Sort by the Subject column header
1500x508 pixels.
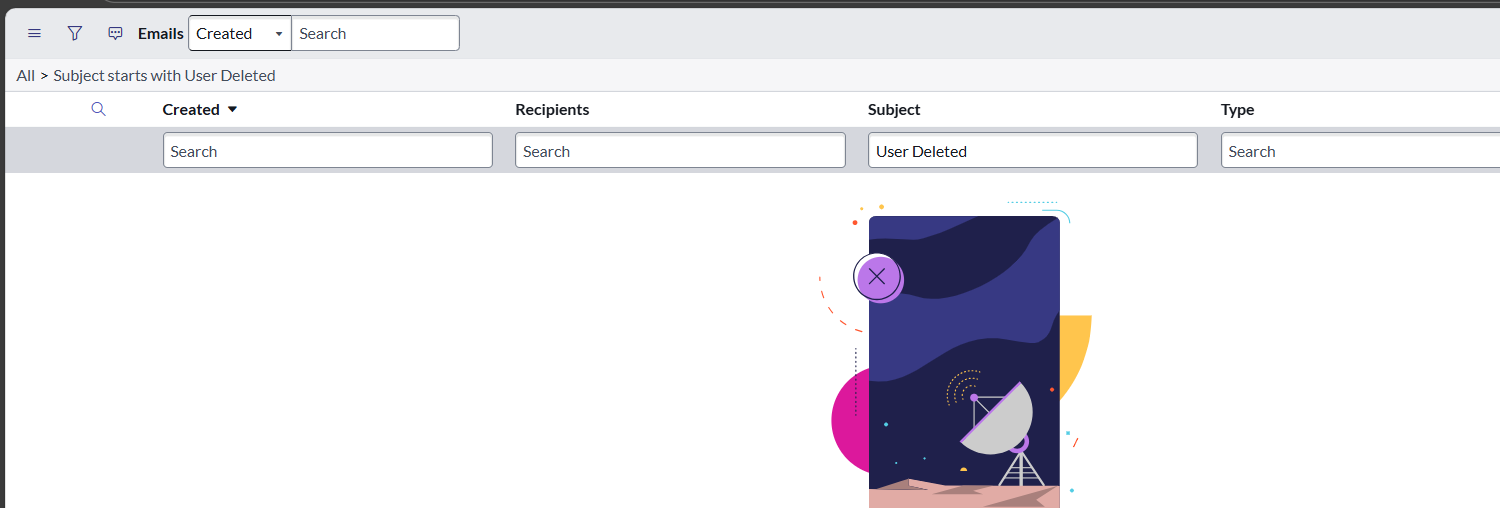click(x=894, y=109)
